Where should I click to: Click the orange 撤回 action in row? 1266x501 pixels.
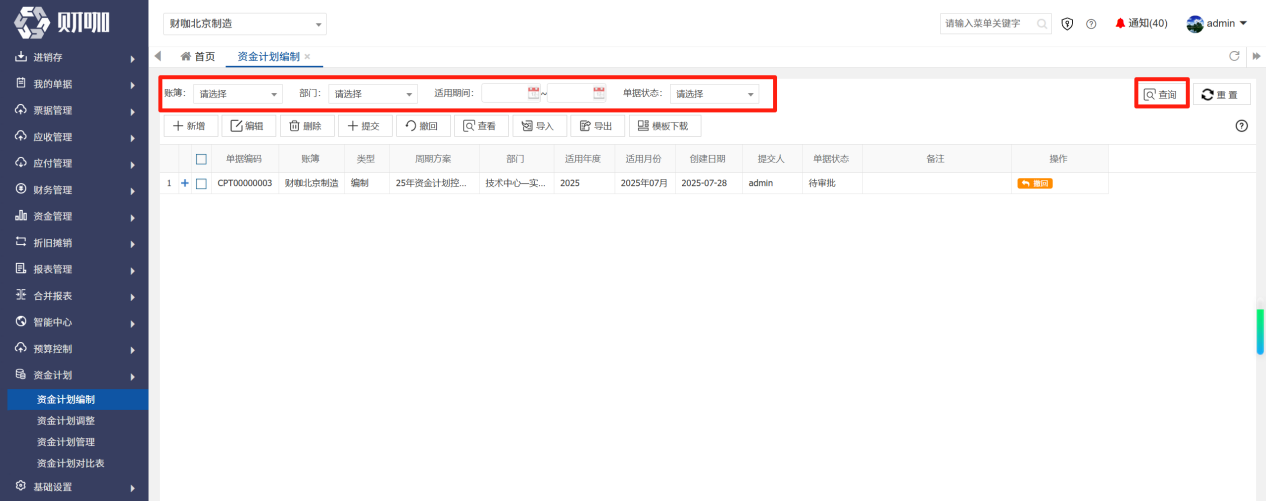[1034, 184]
